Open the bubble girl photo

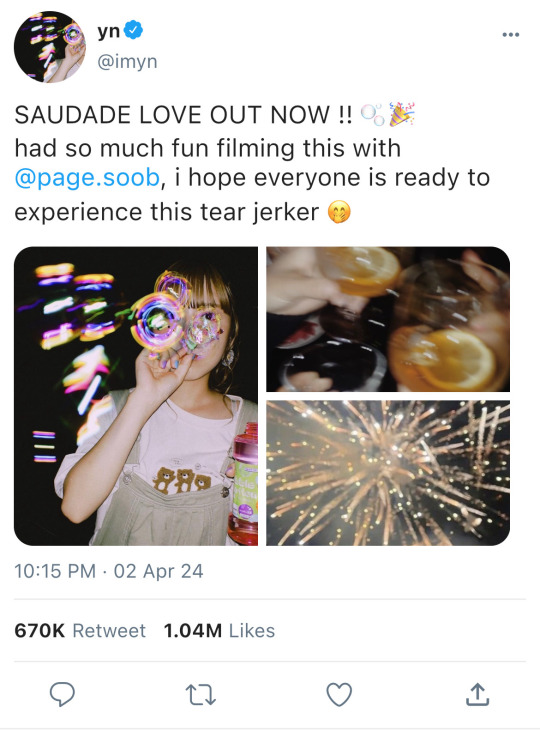(136, 396)
